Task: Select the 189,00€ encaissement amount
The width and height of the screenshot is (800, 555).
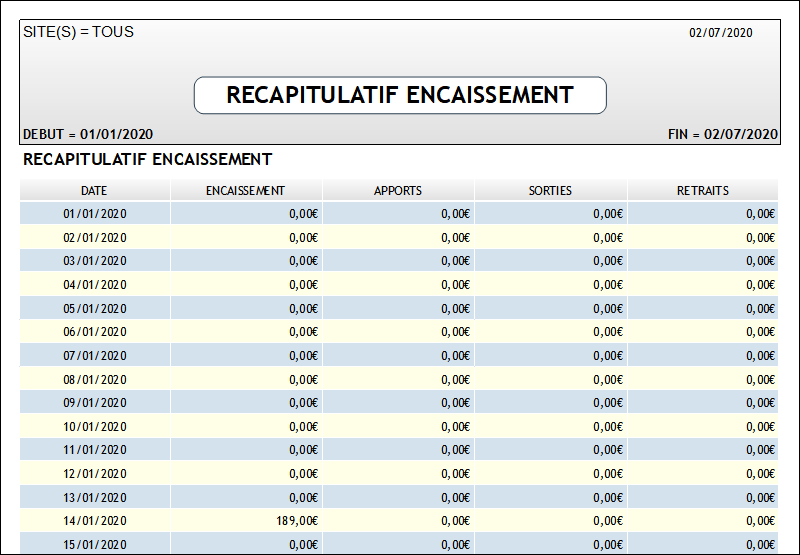Action: 297,521
